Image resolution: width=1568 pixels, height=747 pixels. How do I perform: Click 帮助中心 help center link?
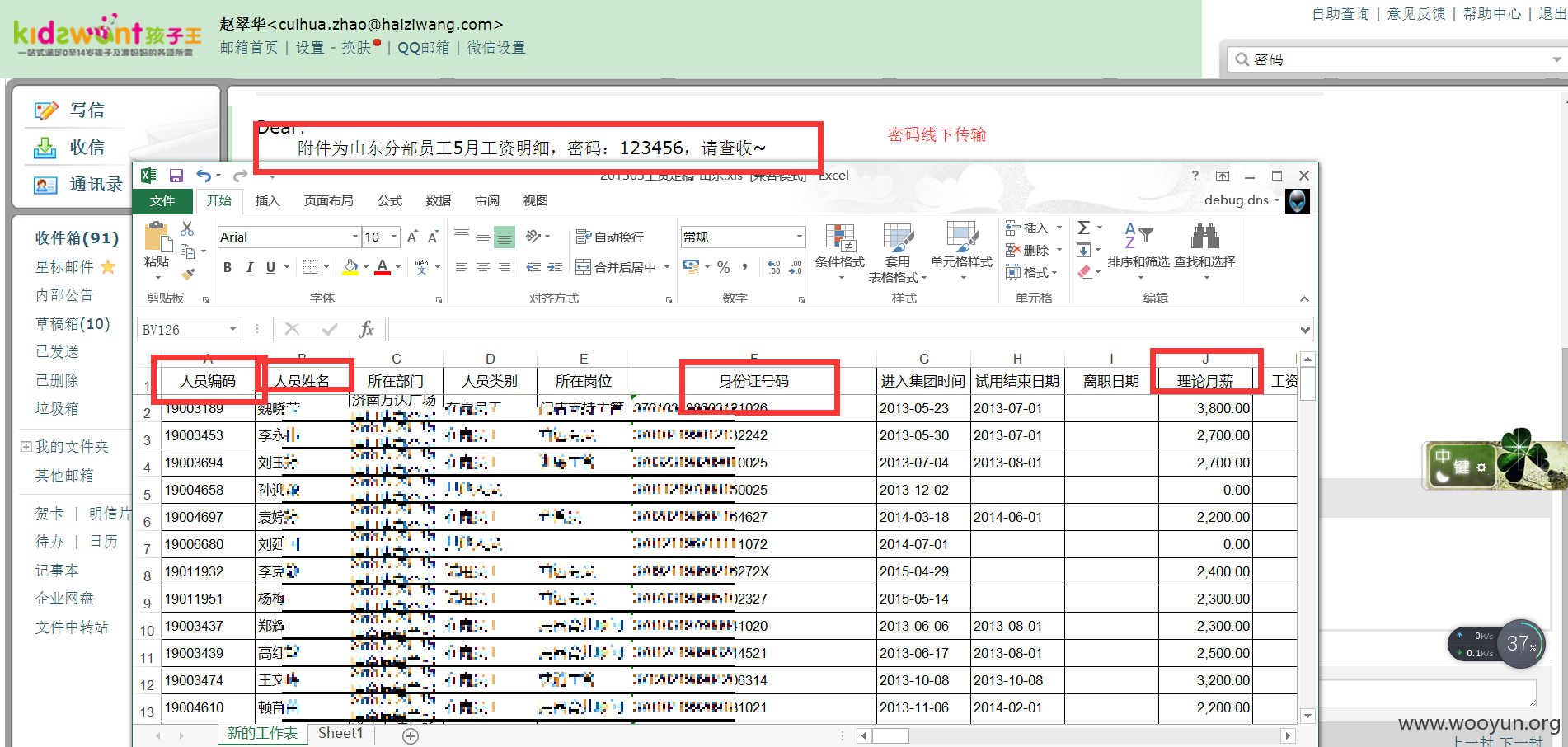pos(1492,13)
